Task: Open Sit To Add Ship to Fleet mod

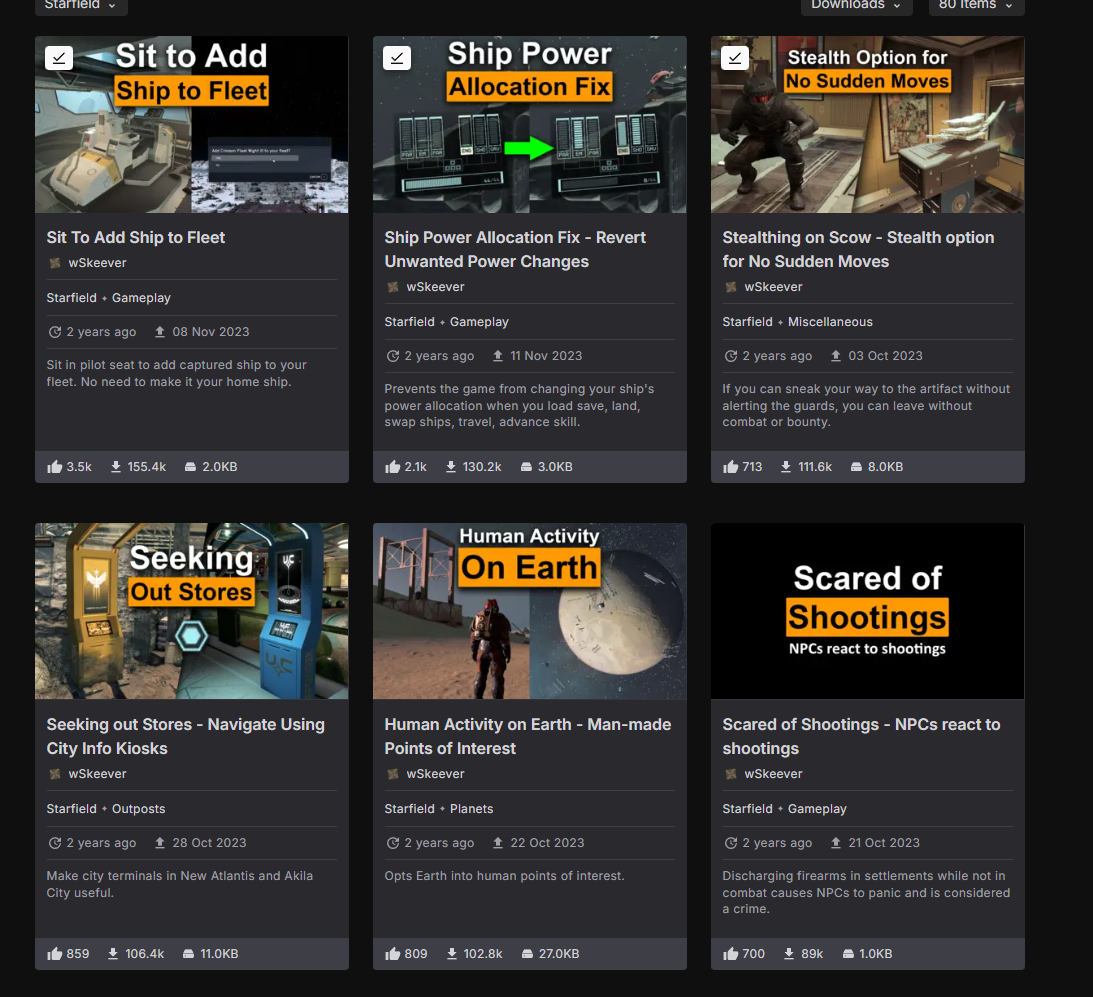Action: coord(135,238)
